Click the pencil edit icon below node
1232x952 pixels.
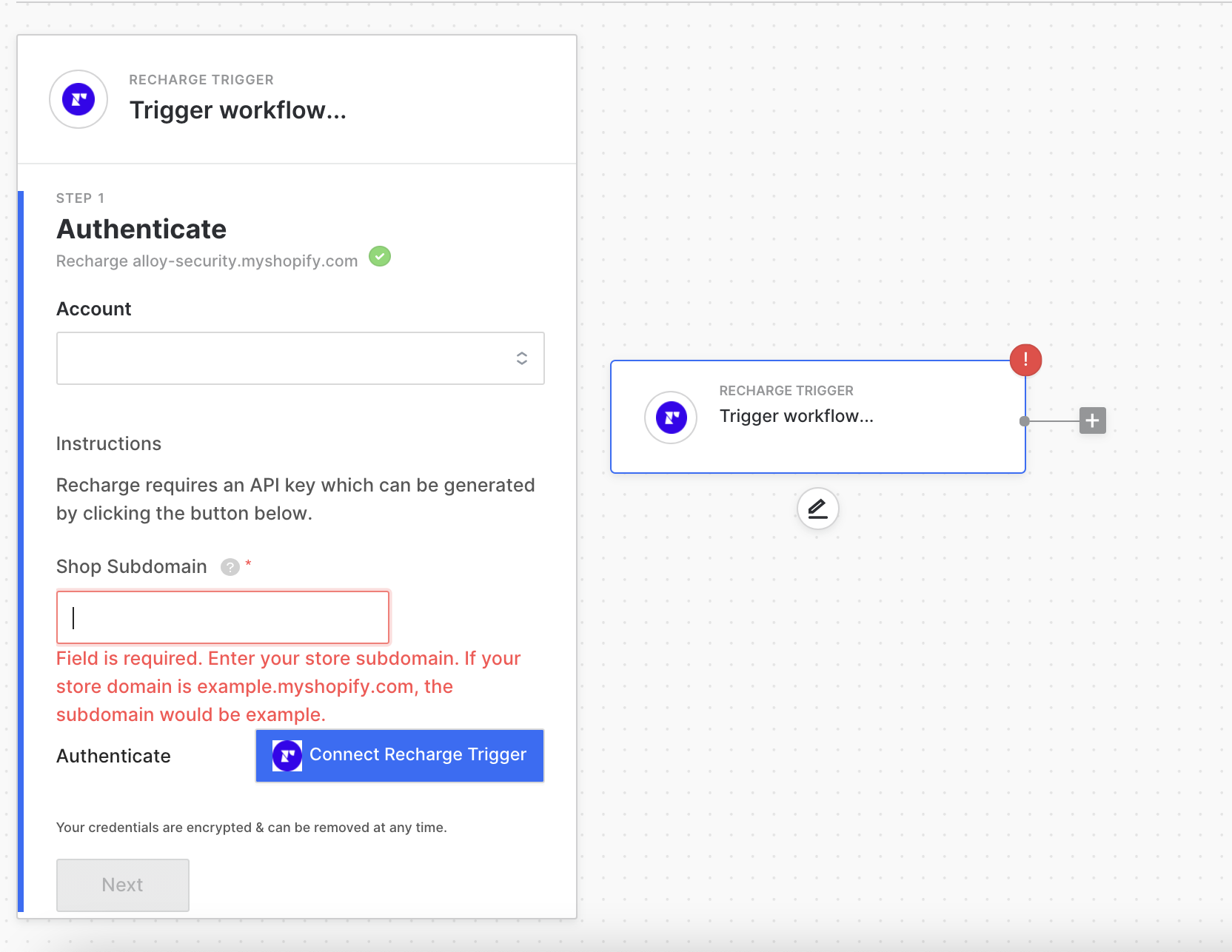[x=817, y=509]
